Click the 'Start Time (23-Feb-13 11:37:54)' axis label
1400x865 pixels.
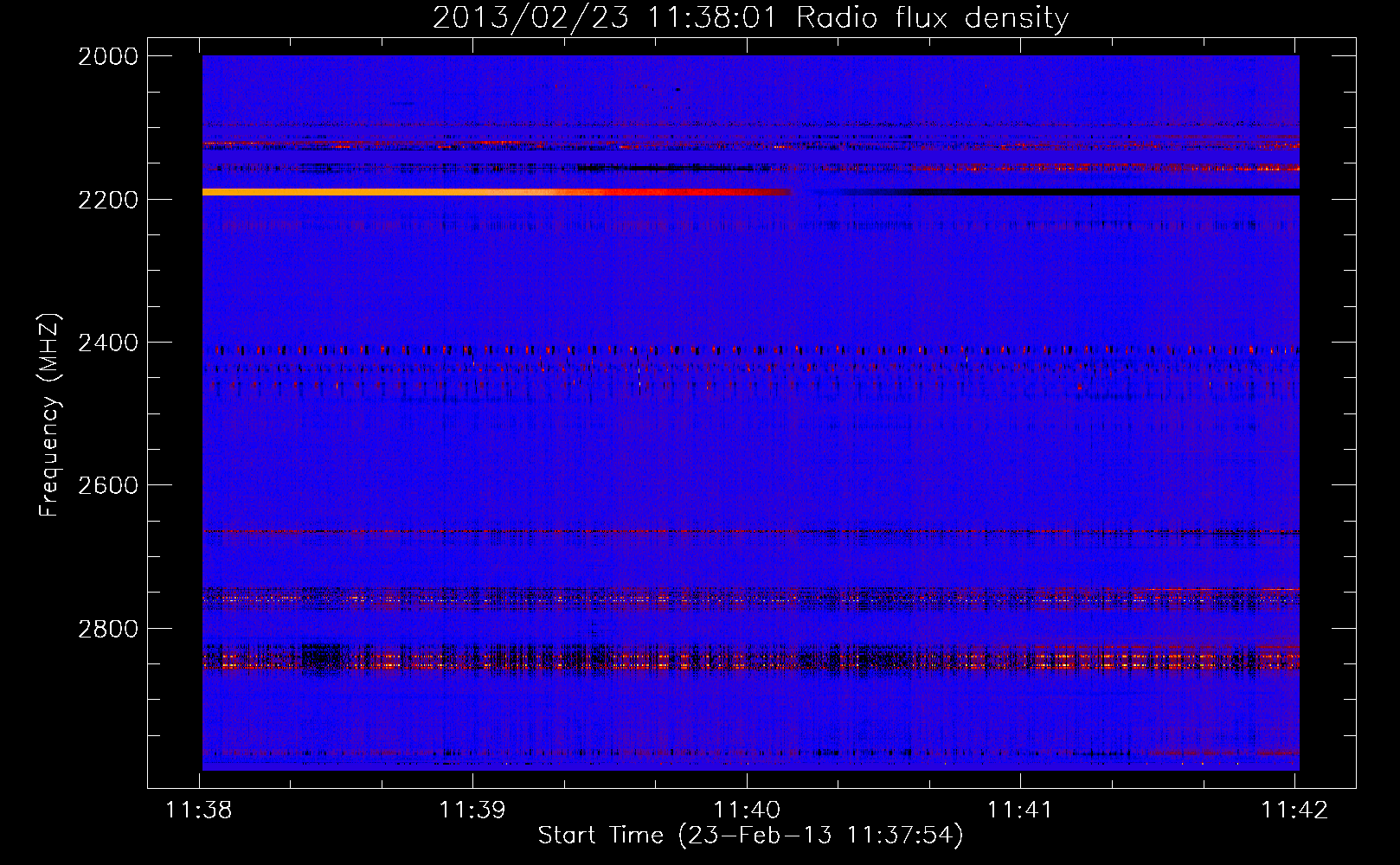pyautogui.click(x=750, y=836)
